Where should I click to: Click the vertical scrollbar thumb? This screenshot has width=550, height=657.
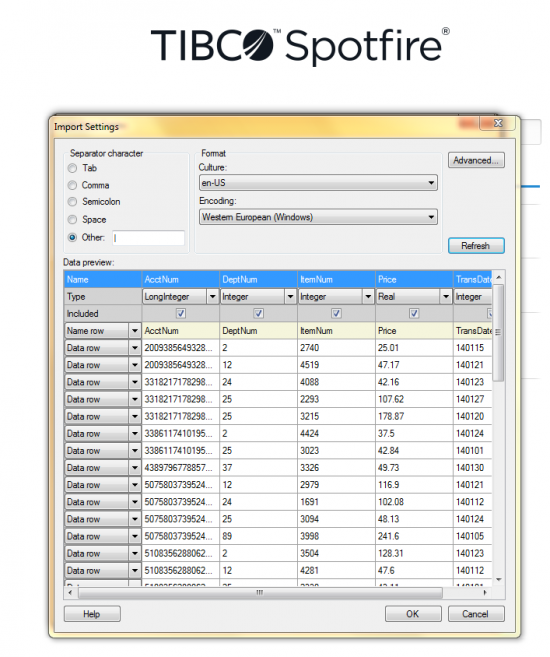tap(498, 333)
